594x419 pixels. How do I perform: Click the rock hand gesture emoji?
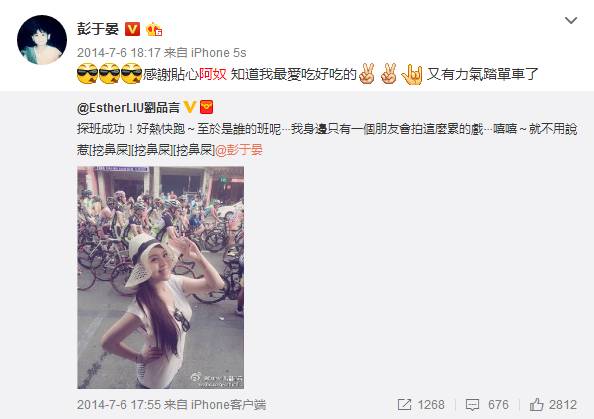point(412,74)
